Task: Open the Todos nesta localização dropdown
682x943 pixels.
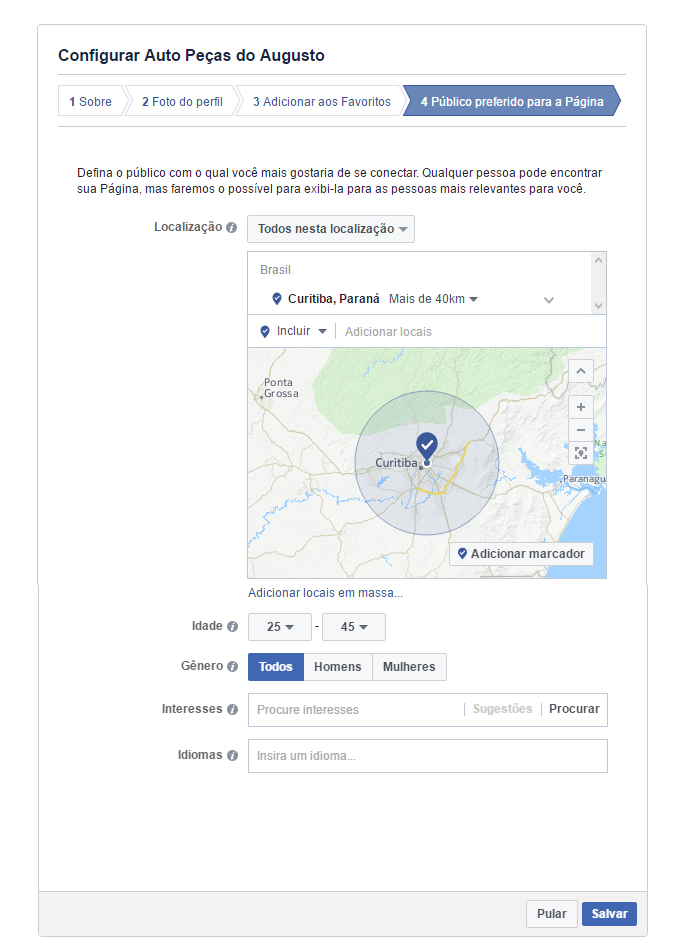Action: tap(331, 229)
